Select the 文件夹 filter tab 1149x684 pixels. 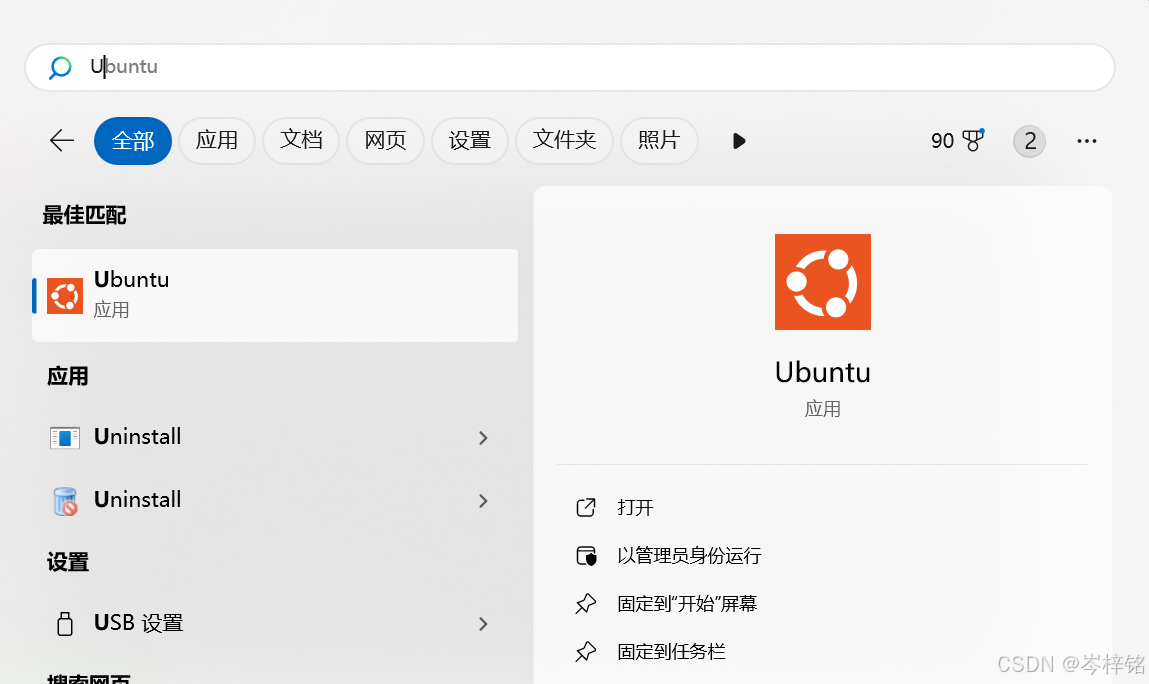(x=564, y=141)
